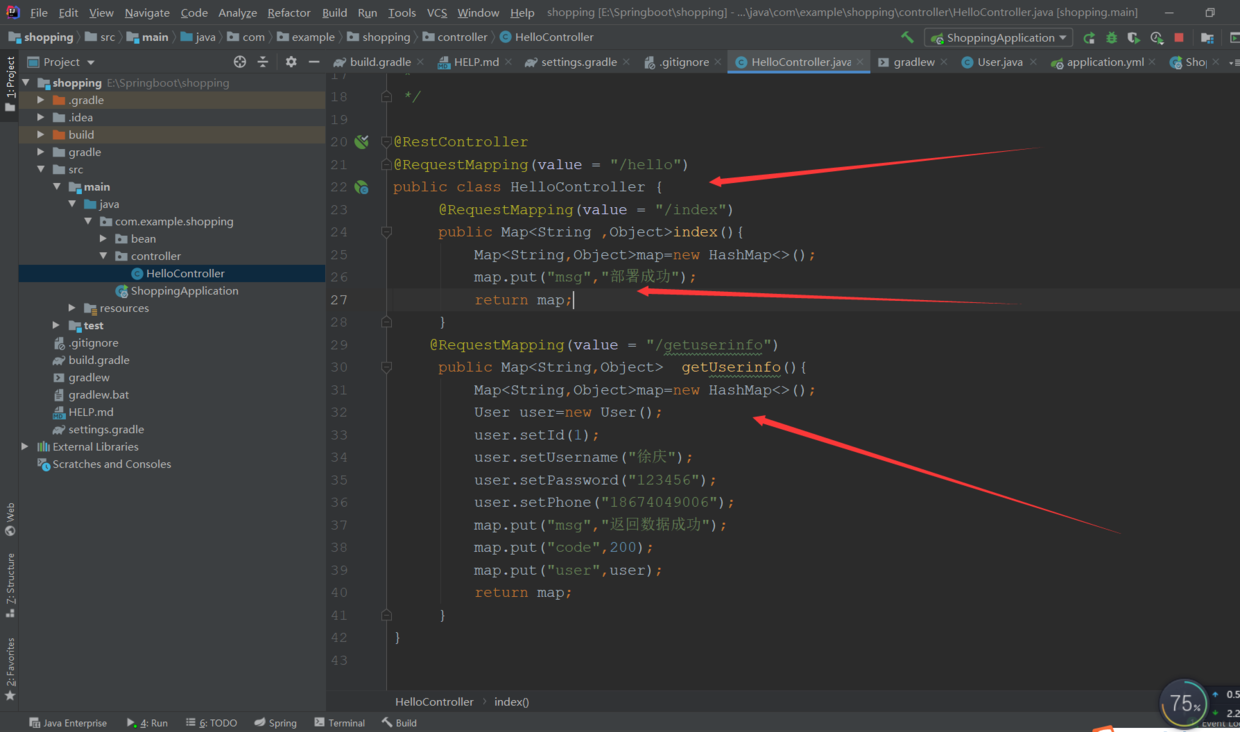Open Project panel gear settings
The height and width of the screenshot is (732, 1240).
(x=291, y=62)
